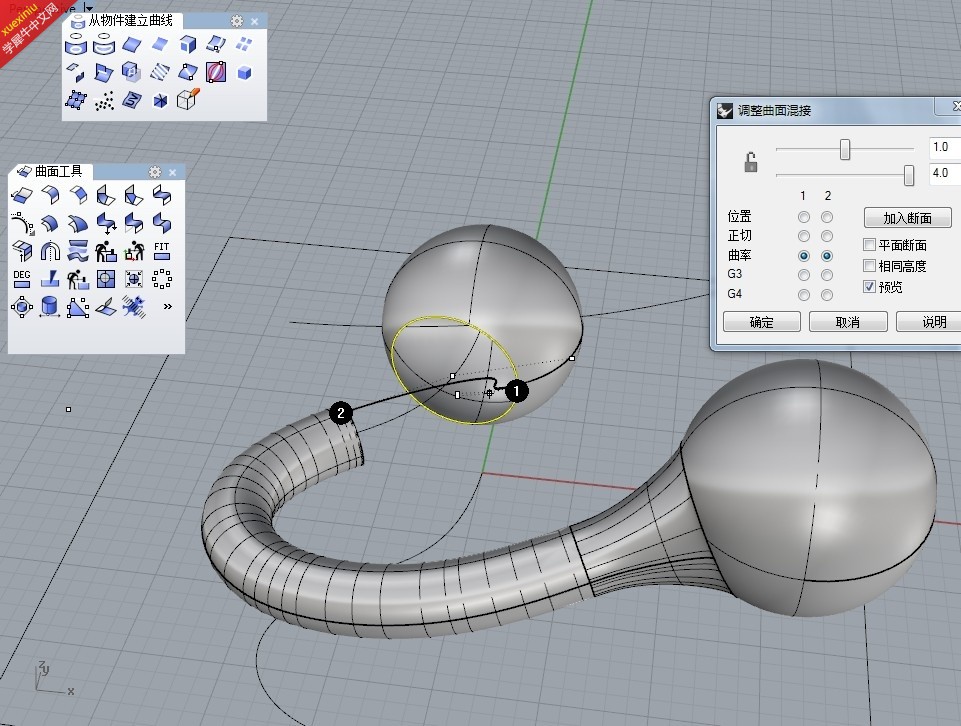This screenshot has width=961, height=726.
Task: Select the solid cube with star lines icon
Action: tap(160, 100)
